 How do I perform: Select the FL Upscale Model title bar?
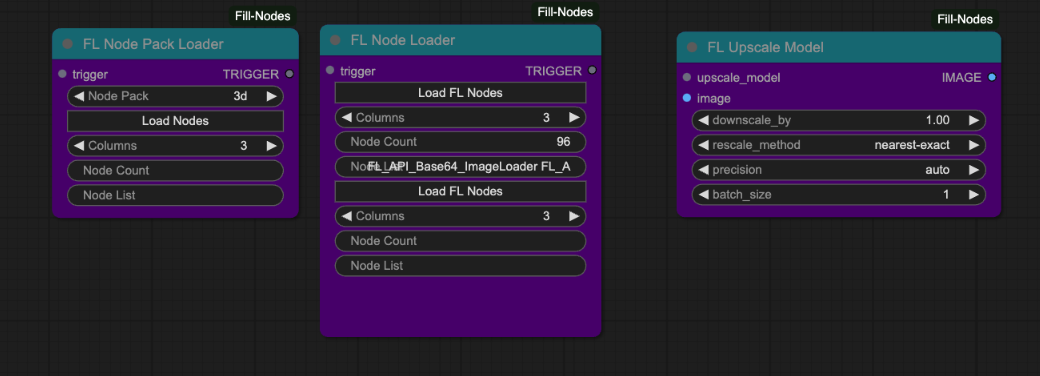pyautogui.click(x=838, y=48)
